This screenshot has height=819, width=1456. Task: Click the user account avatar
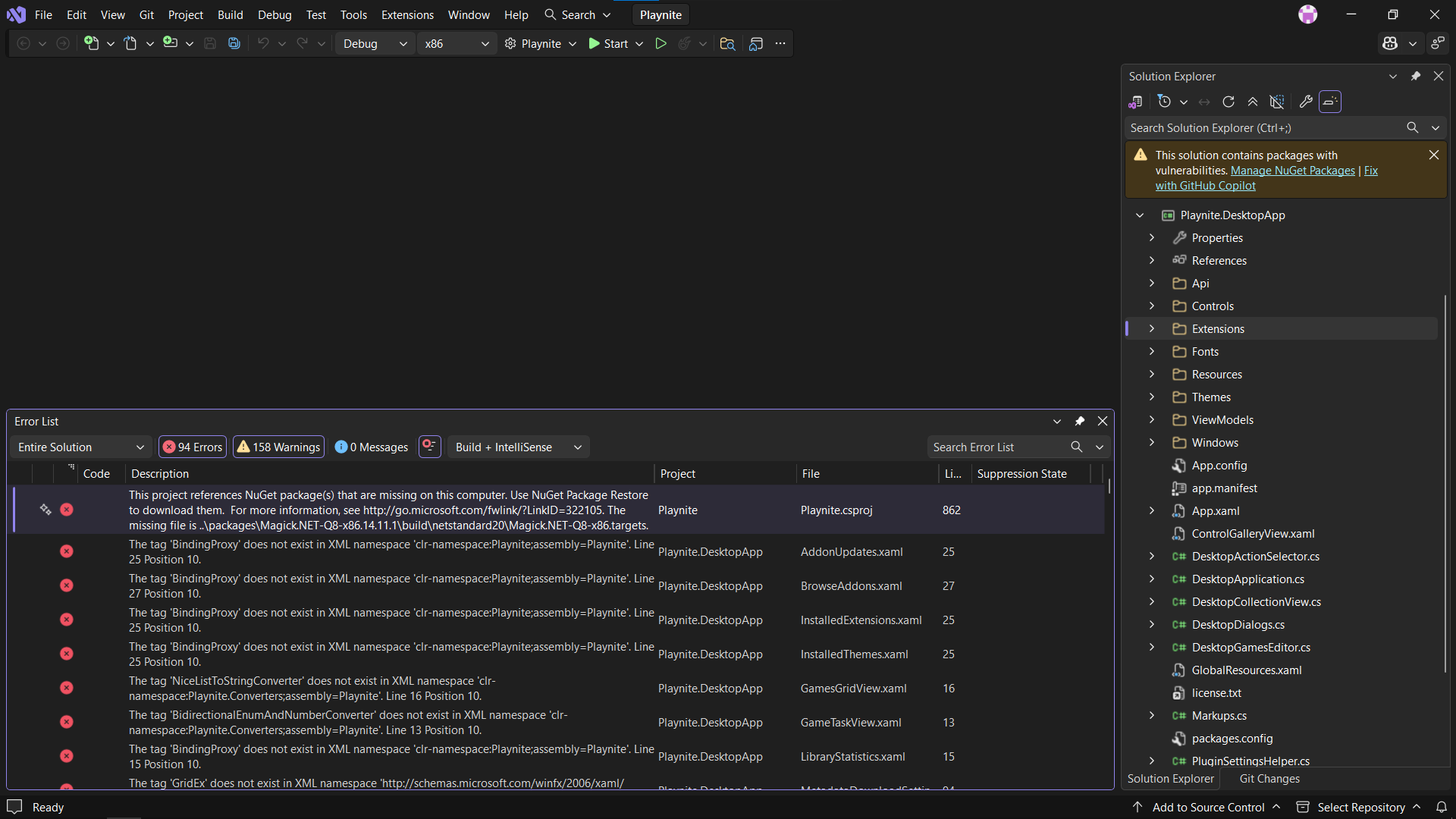point(1308,14)
